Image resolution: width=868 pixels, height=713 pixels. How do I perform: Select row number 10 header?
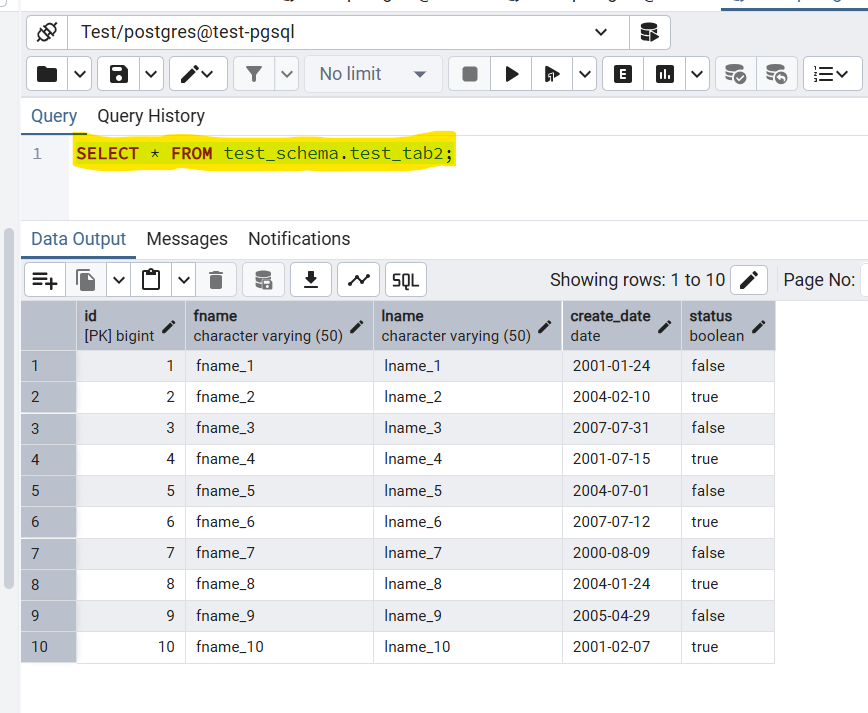tap(48, 647)
